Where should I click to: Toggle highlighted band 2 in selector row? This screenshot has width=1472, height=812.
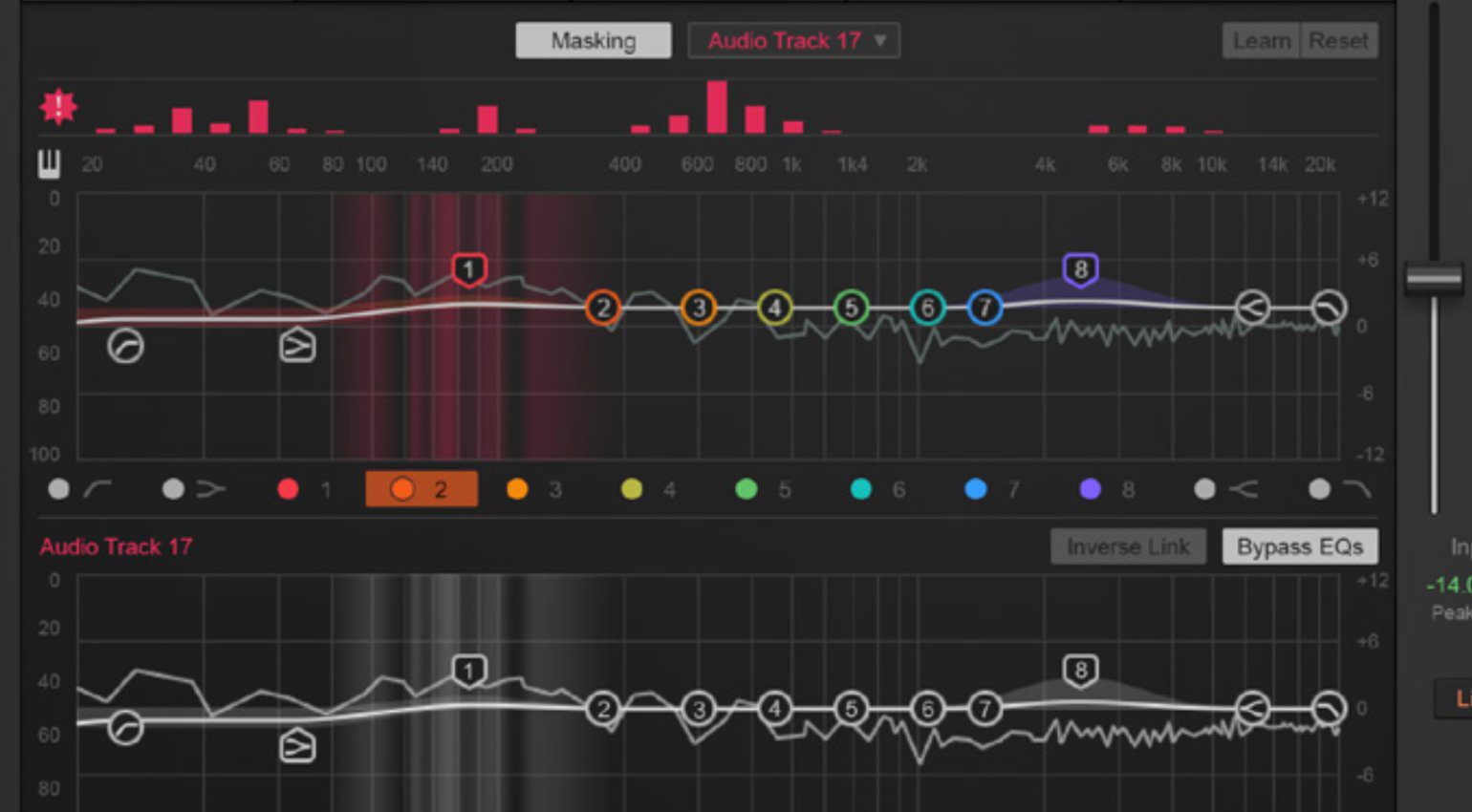[x=422, y=489]
